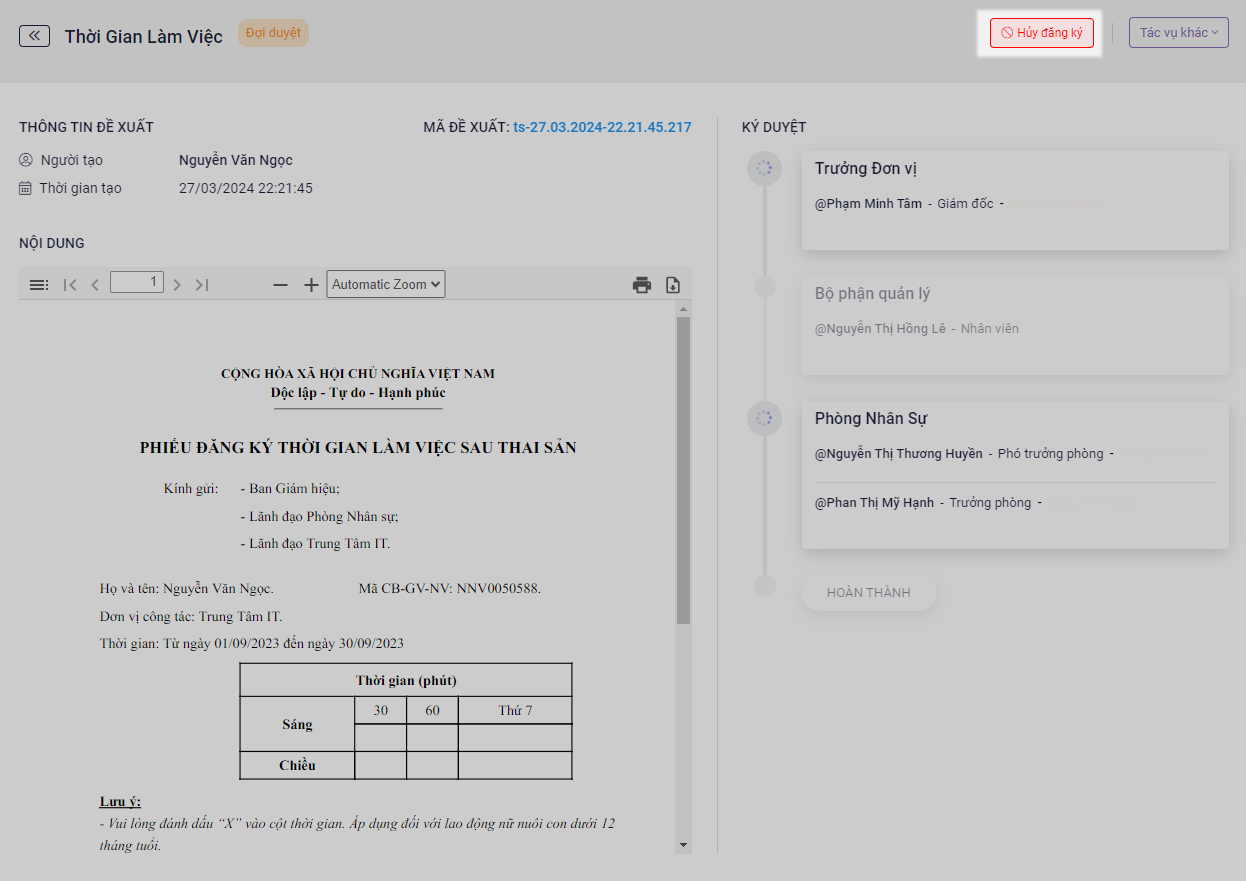Screen dimensions: 1246x881
Task: Go to first page of document
Action: (x=70, y=285)
